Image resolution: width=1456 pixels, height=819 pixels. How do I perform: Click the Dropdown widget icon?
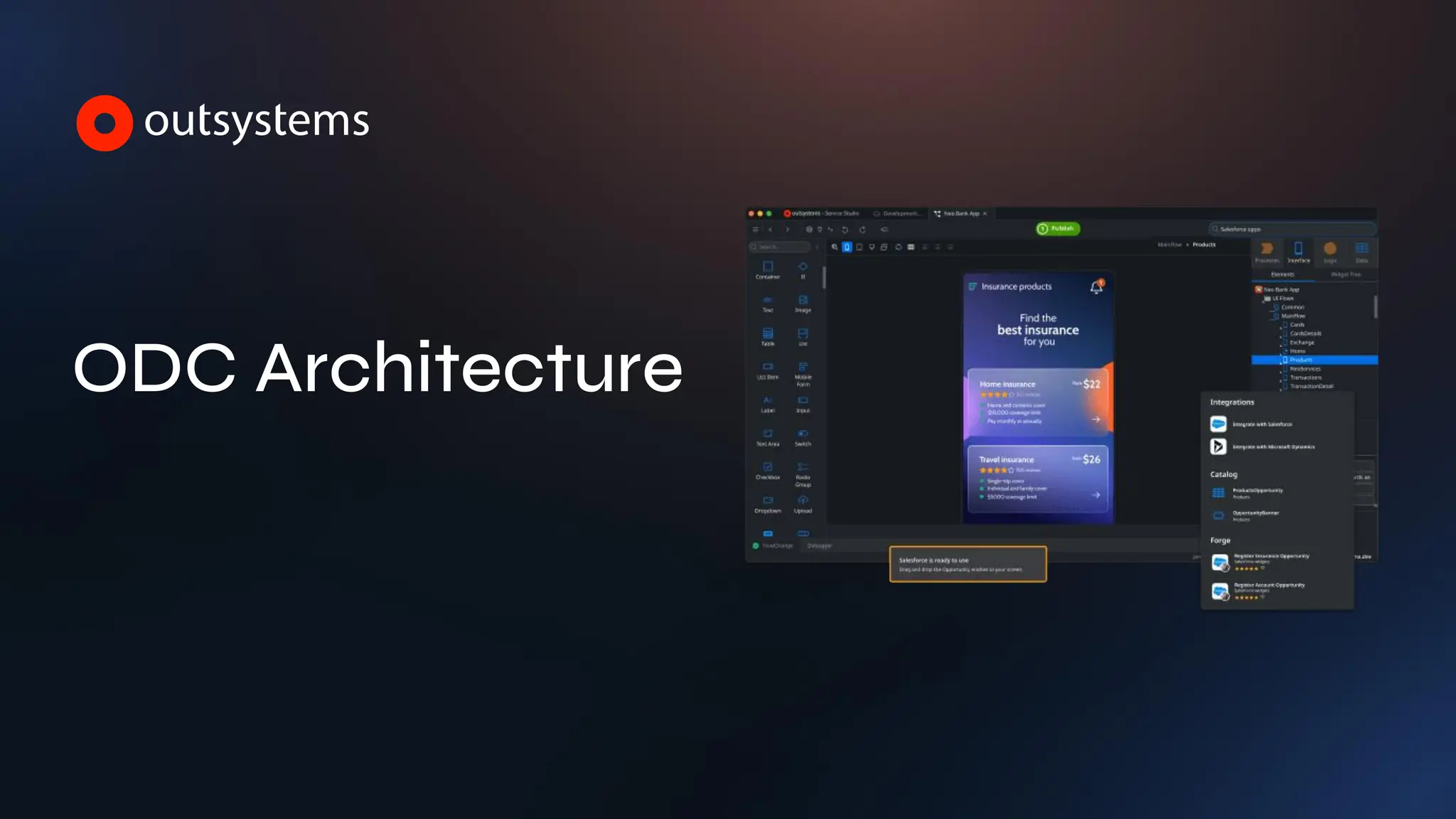[767, 501]
